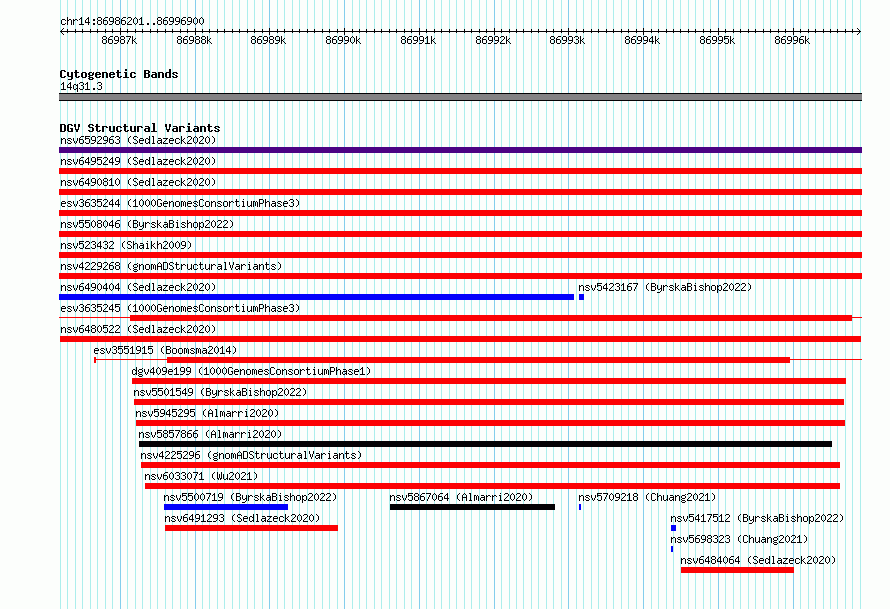Image resolution: width=890 pixels, height=609 pixels.
Task: Click the 86993k ruler label
Action: (567, 40)
